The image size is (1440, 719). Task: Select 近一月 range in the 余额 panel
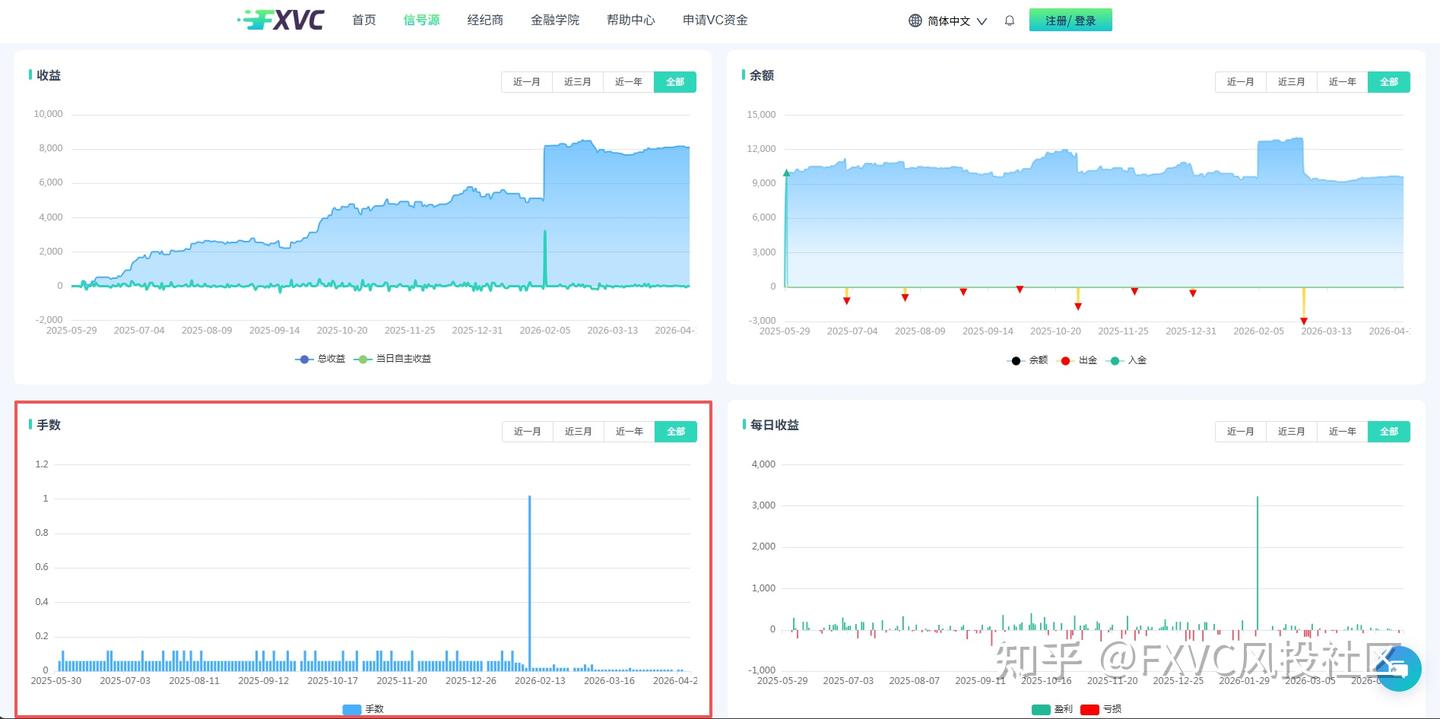coord(1240,81)
